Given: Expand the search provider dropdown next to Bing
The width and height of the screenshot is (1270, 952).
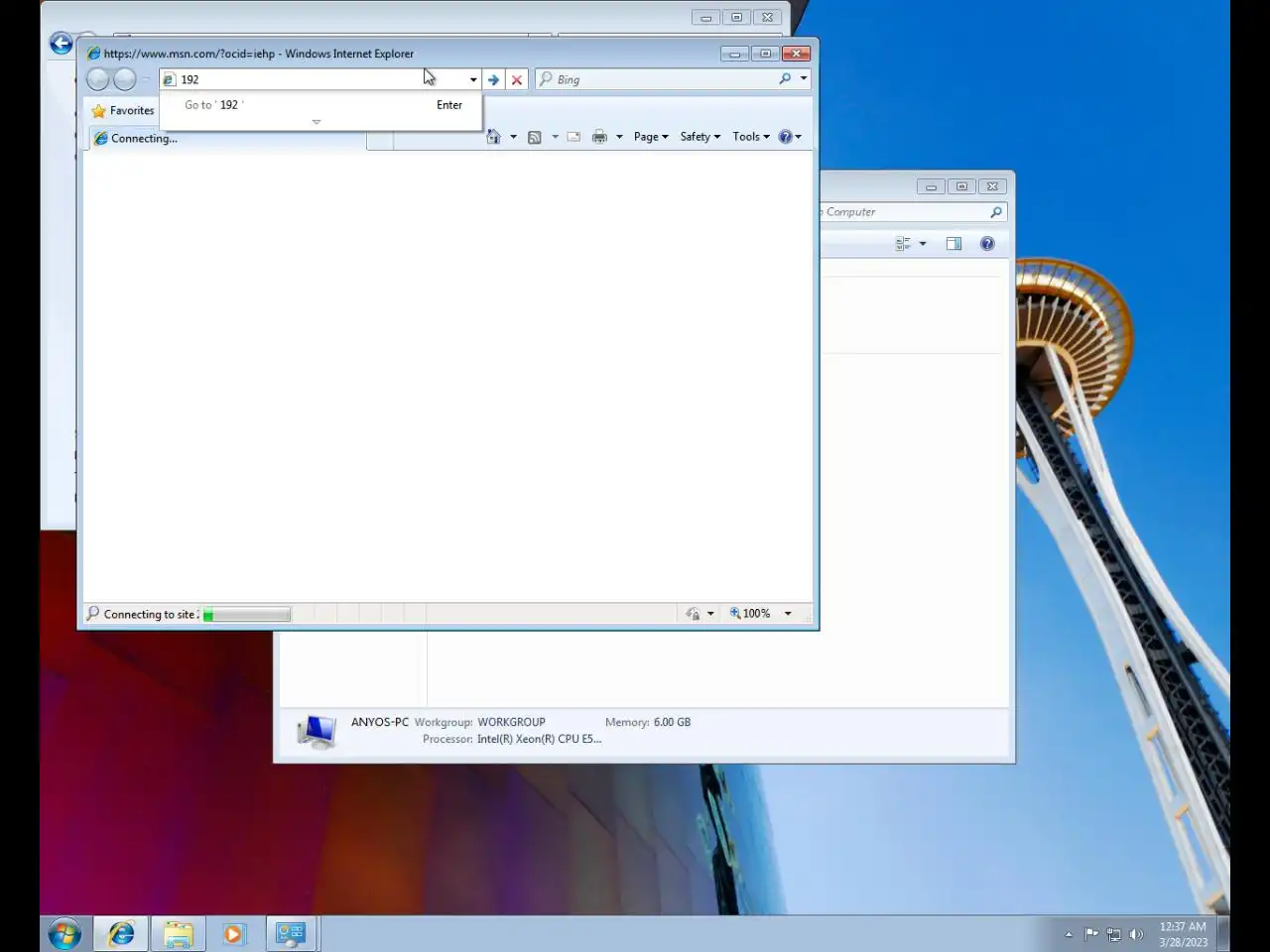Looking at the screenshot, I should (x=804, y=78).
